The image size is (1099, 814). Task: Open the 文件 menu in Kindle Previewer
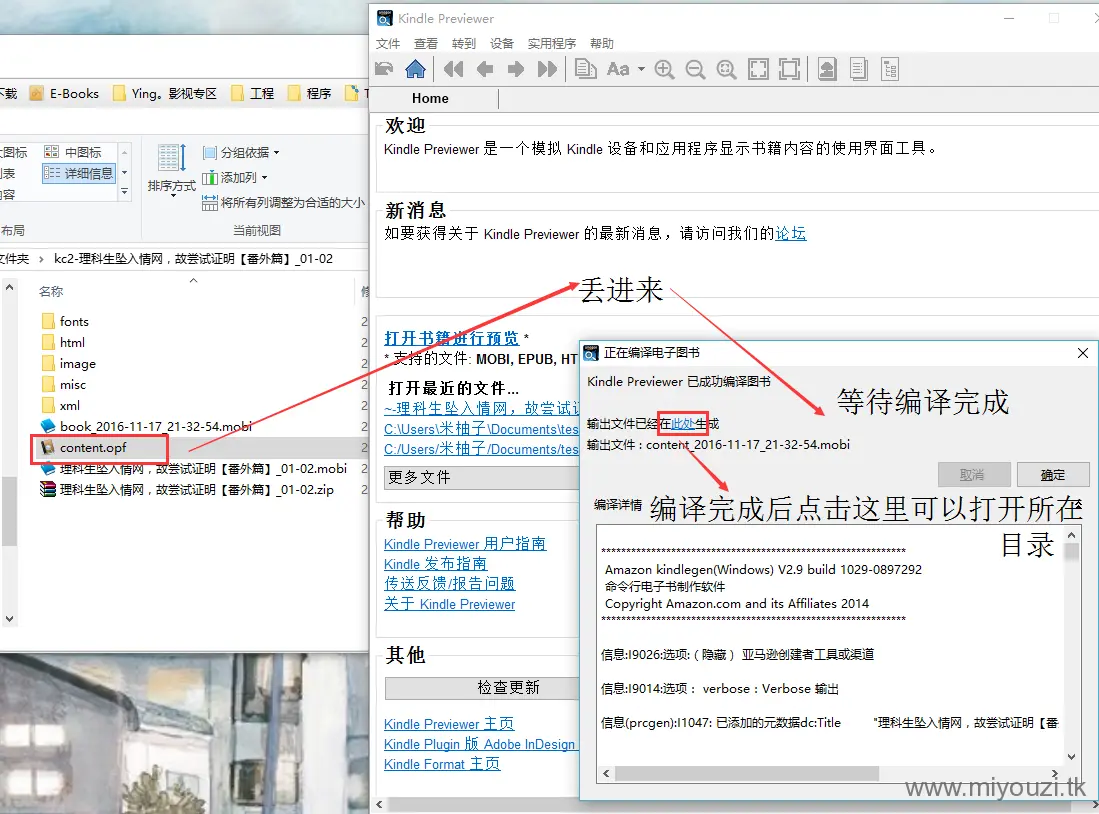tap(388, 43)
